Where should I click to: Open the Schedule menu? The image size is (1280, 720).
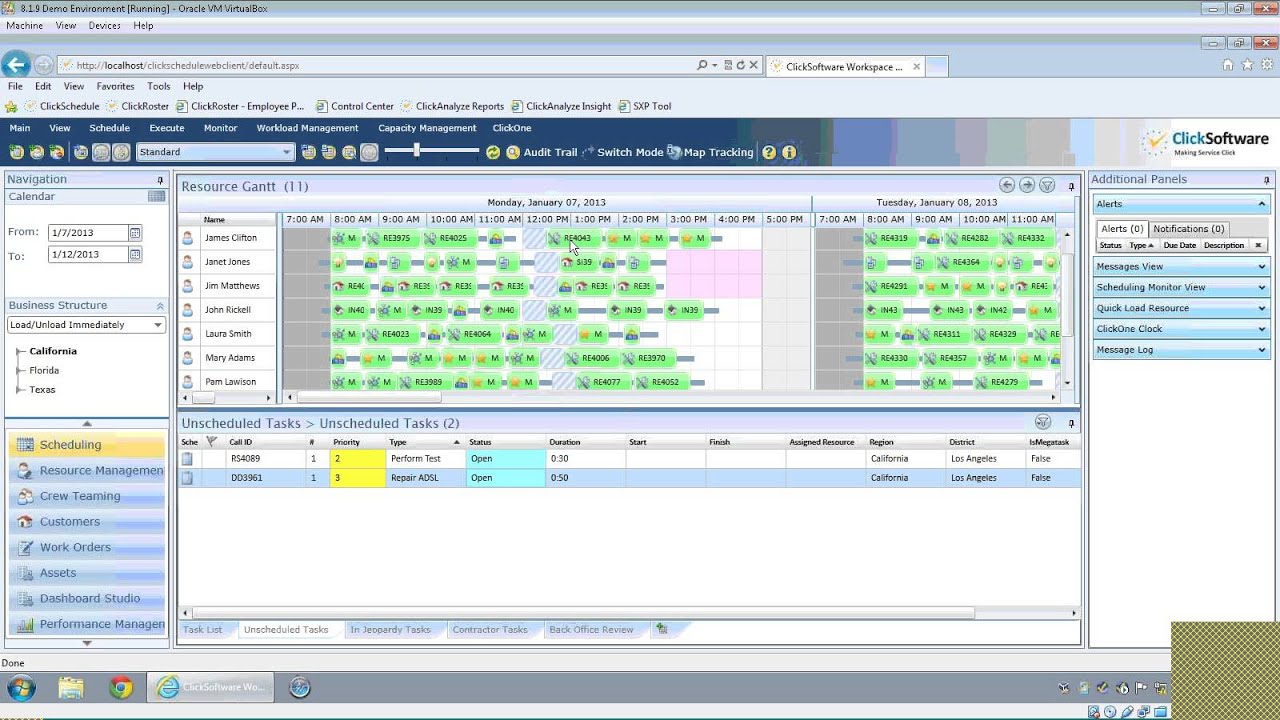[109, 128]
